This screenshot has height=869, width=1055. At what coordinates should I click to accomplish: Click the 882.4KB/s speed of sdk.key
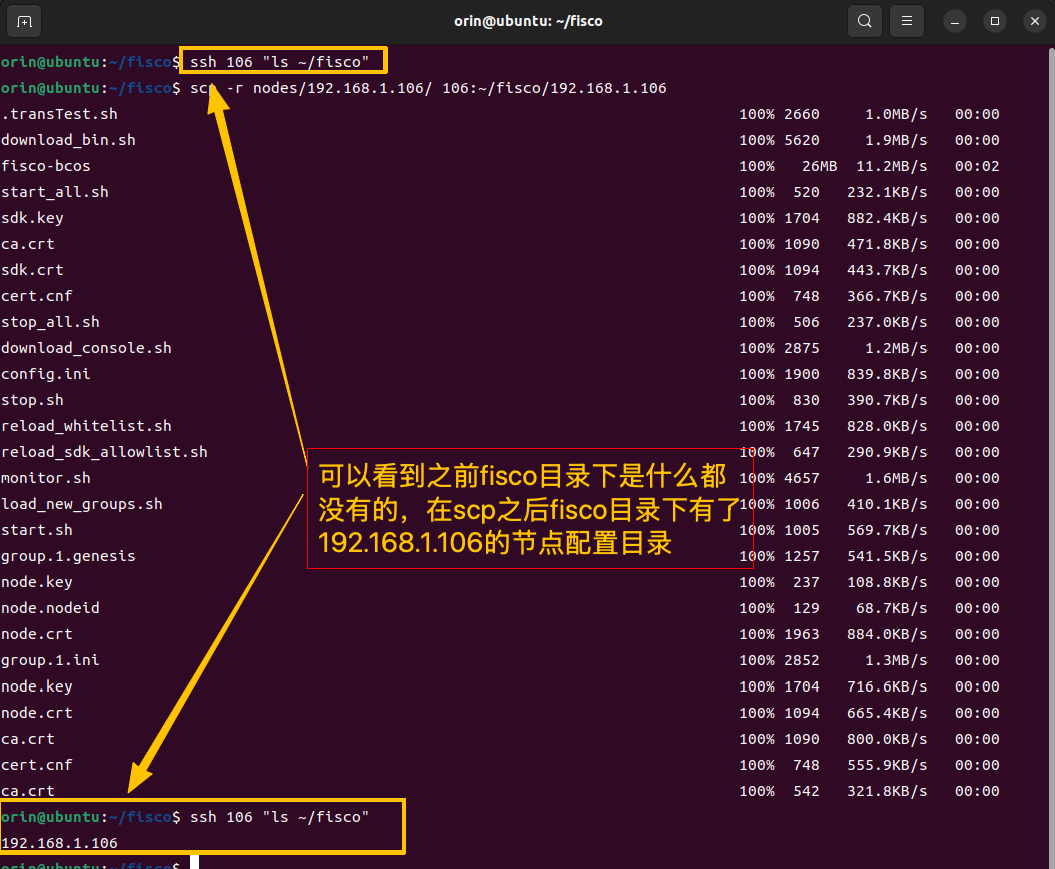[x=887, y=219]
